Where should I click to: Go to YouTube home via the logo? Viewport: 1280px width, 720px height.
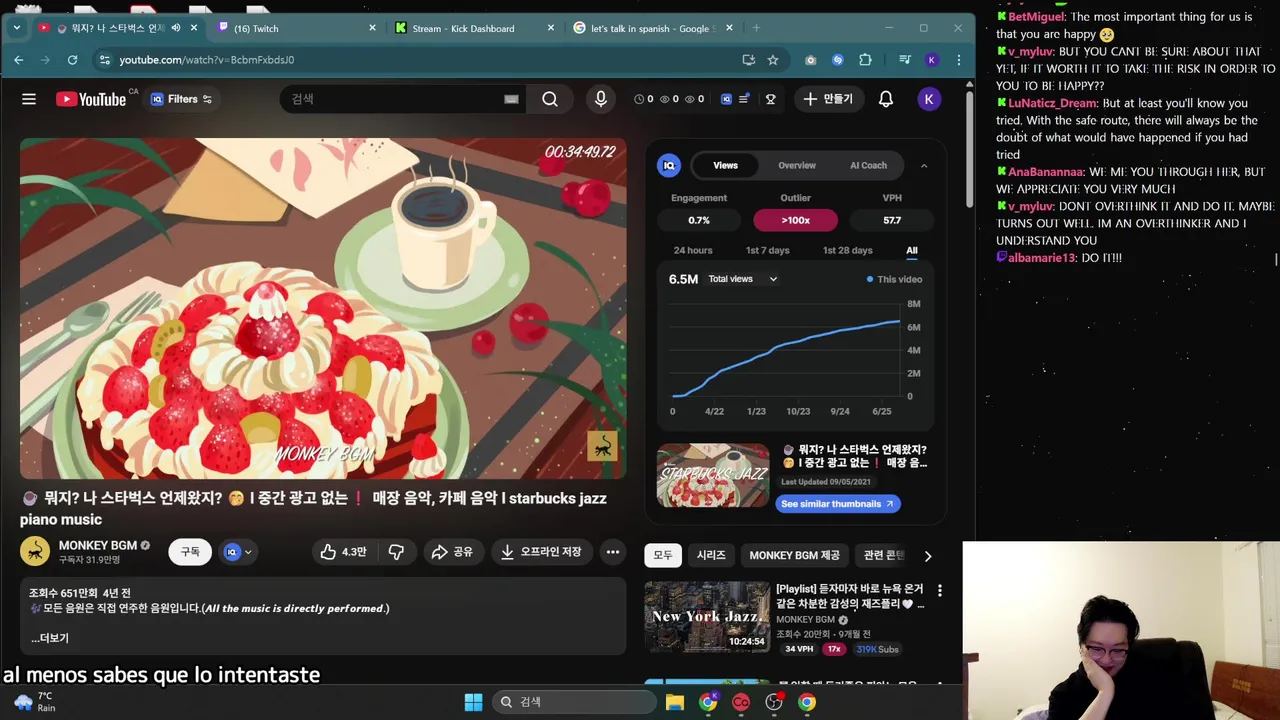point(90,99)
